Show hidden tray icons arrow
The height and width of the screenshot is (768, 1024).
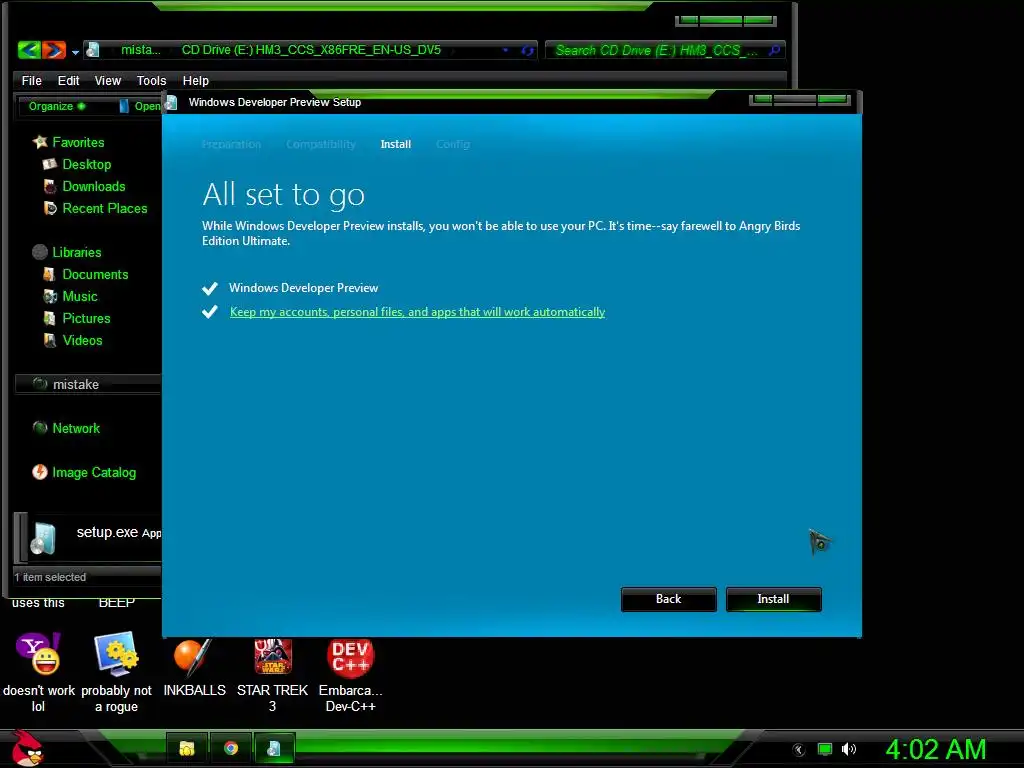click(798, 750)
